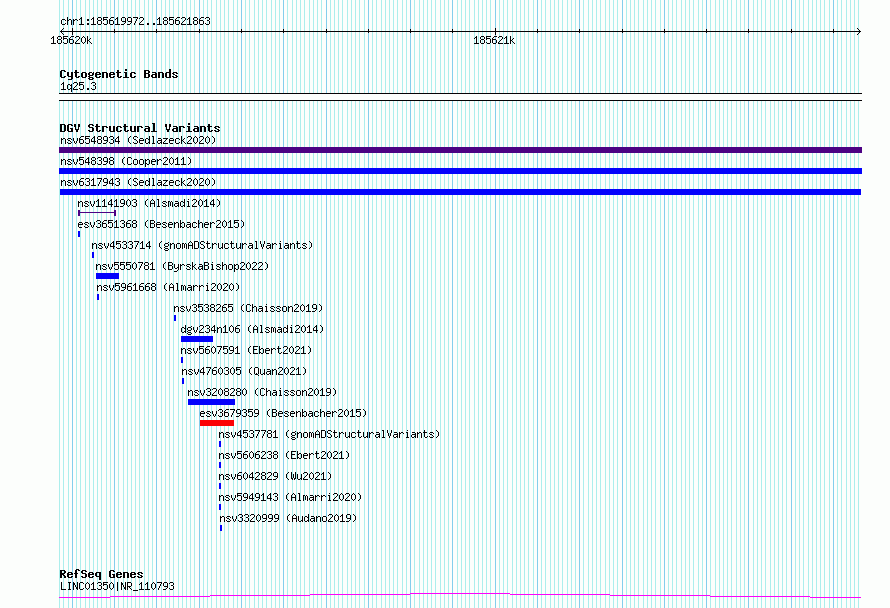Click the blue nsv548398 variant bar
Image resolution: width=890 pixels, height=608 pixels.
[460, 171]
